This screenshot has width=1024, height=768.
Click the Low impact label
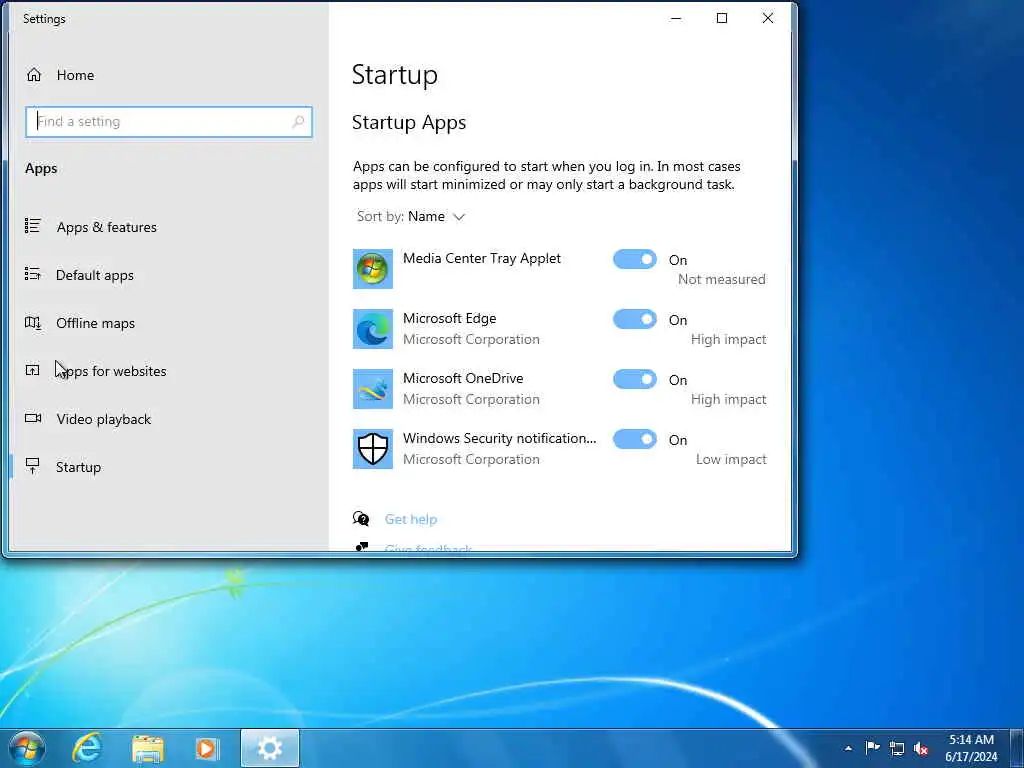point(731,459)
